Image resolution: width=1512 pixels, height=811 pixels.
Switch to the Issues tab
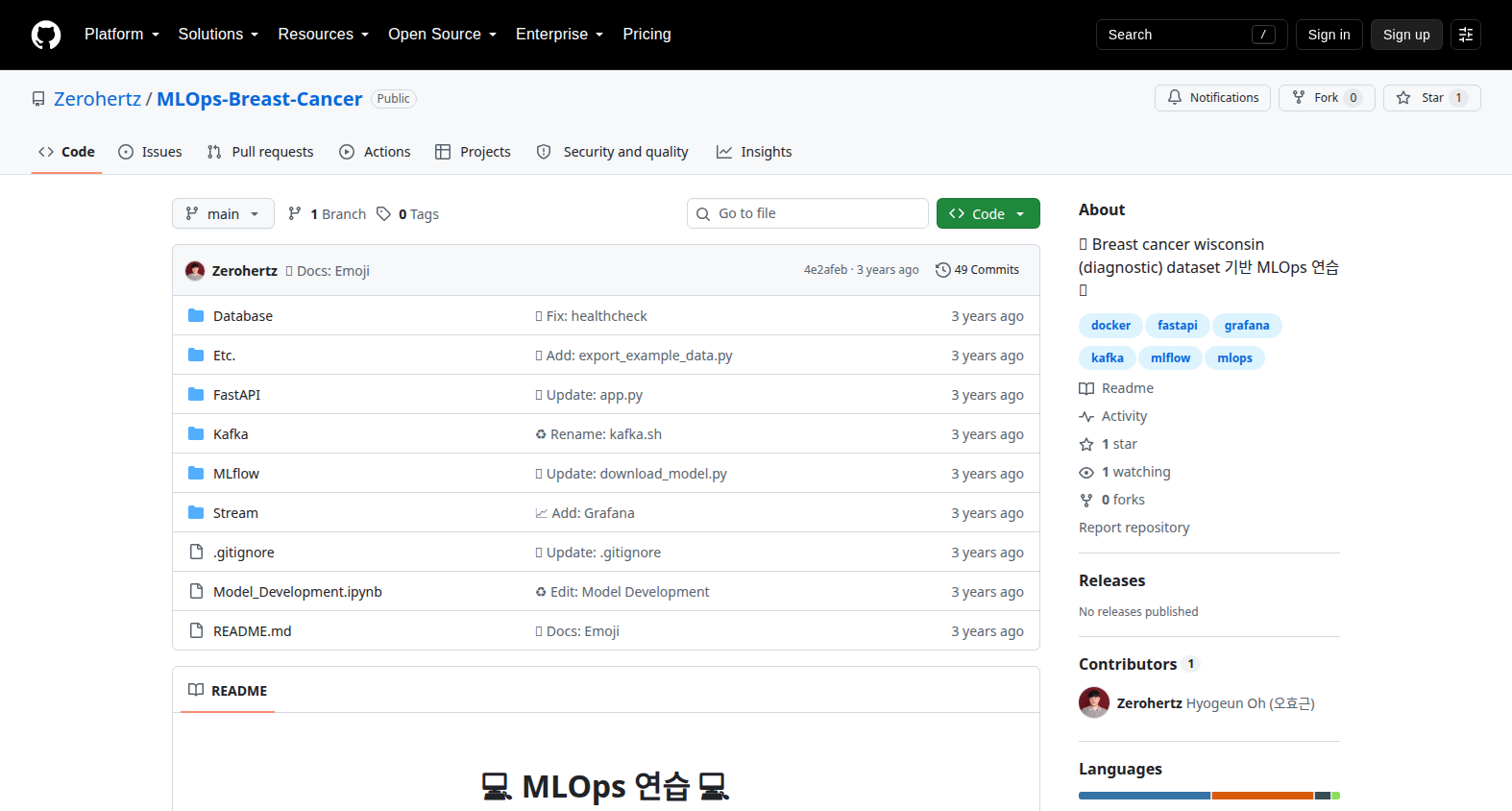click(x=150, y=152)
